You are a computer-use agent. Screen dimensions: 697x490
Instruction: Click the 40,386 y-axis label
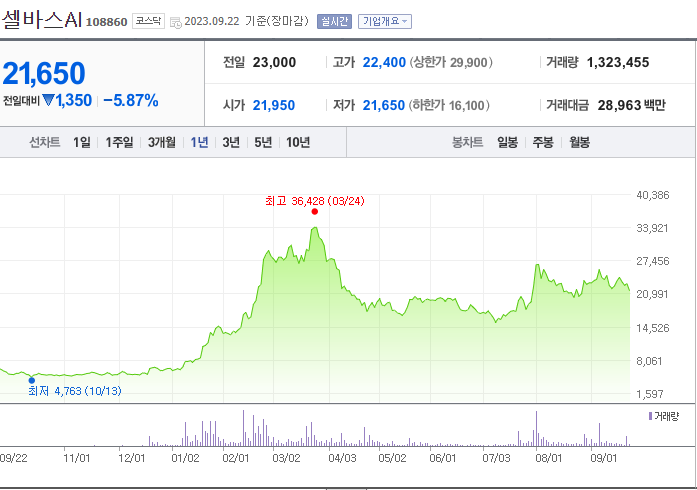tap(653, 195)
